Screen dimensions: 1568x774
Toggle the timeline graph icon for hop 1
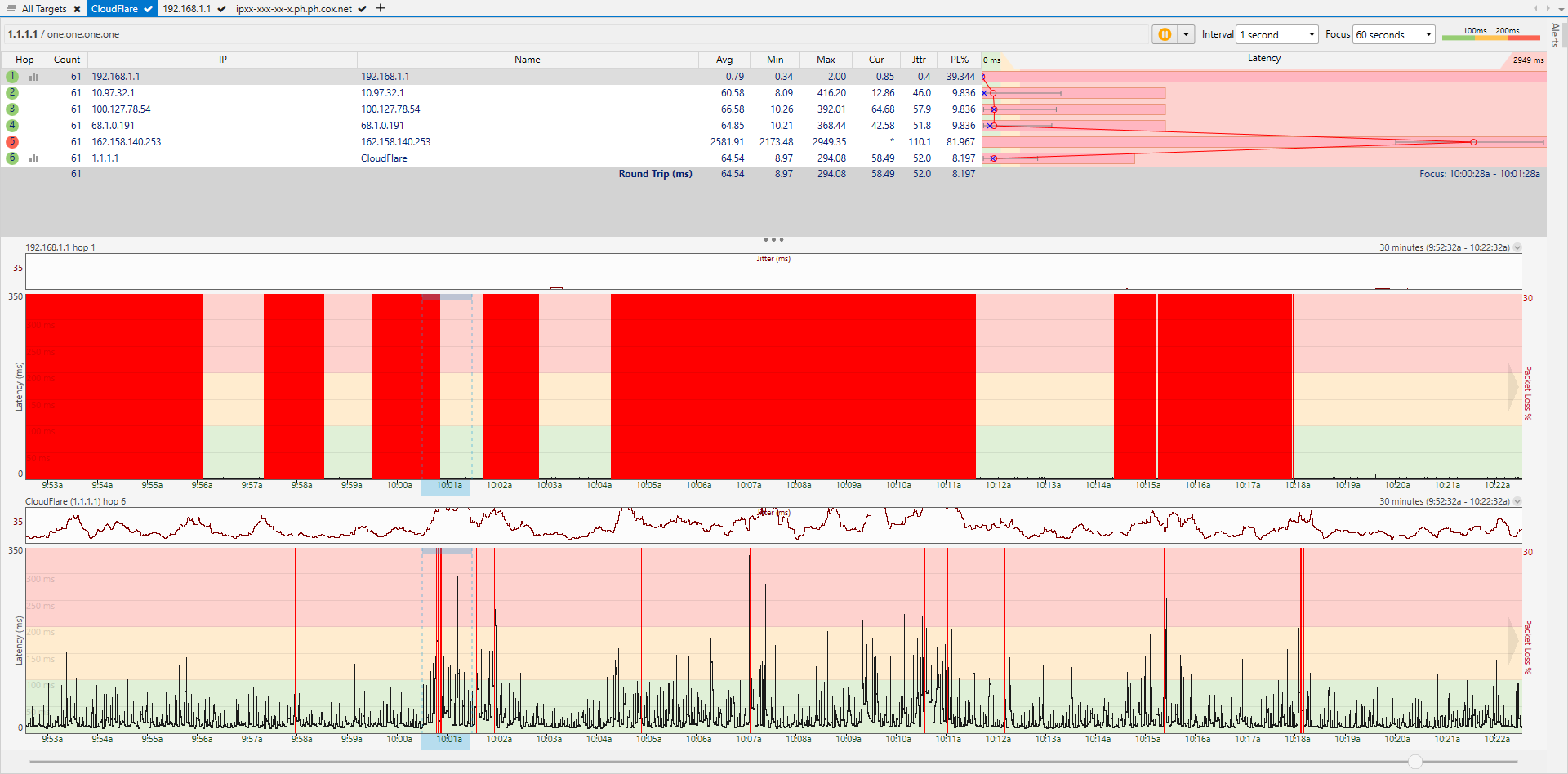click(x=34, y=77)
